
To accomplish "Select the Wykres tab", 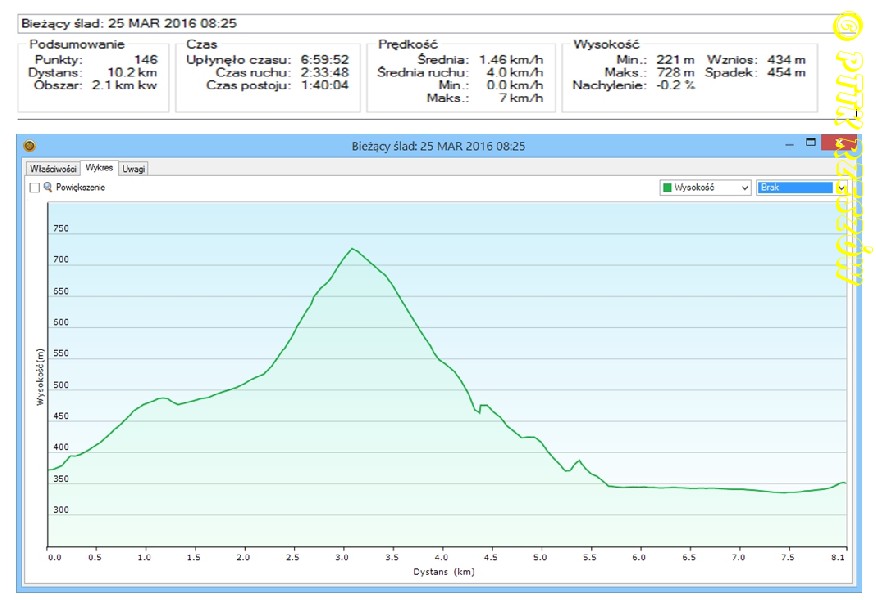I will [99, 168].
